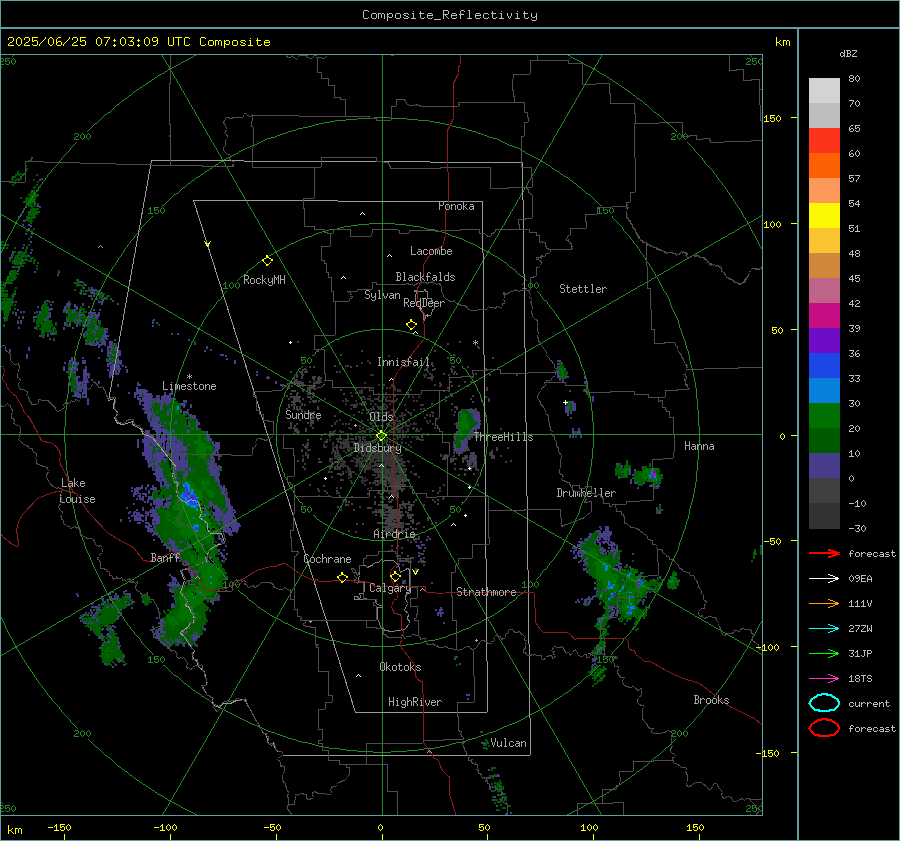Select the Cochrane label
900x841 pixels.
327,559
